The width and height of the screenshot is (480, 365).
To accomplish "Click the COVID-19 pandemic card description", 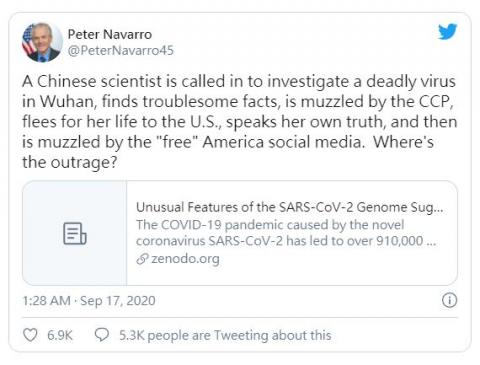I will coord(286,233).
